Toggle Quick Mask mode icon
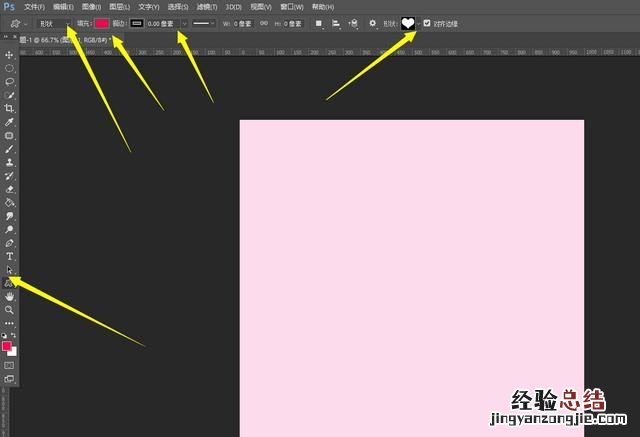Viewport: 640px width, 437px height. tap(10, 365)
